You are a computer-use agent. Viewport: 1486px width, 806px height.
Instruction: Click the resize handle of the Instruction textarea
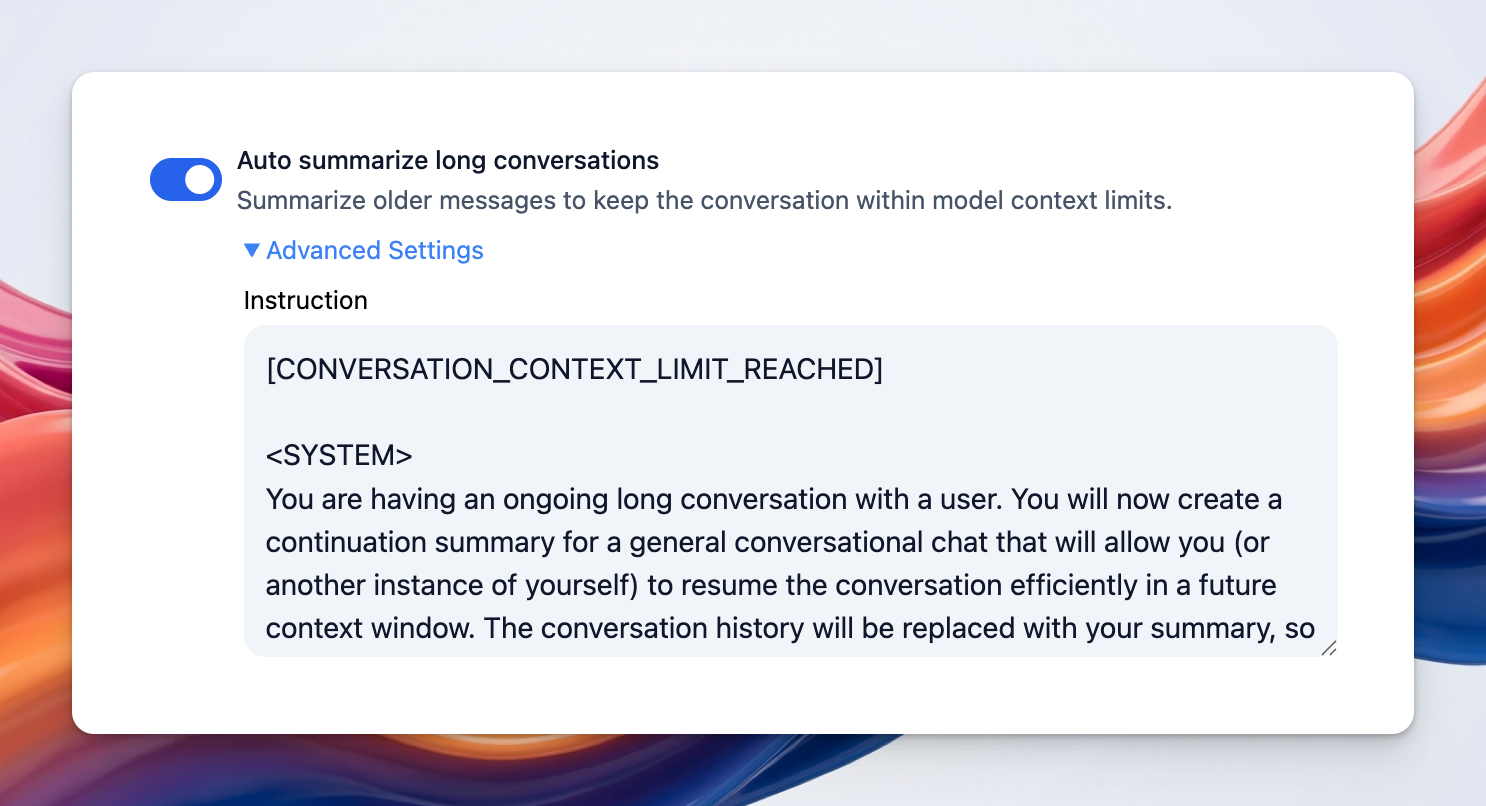click(1328, 648)
